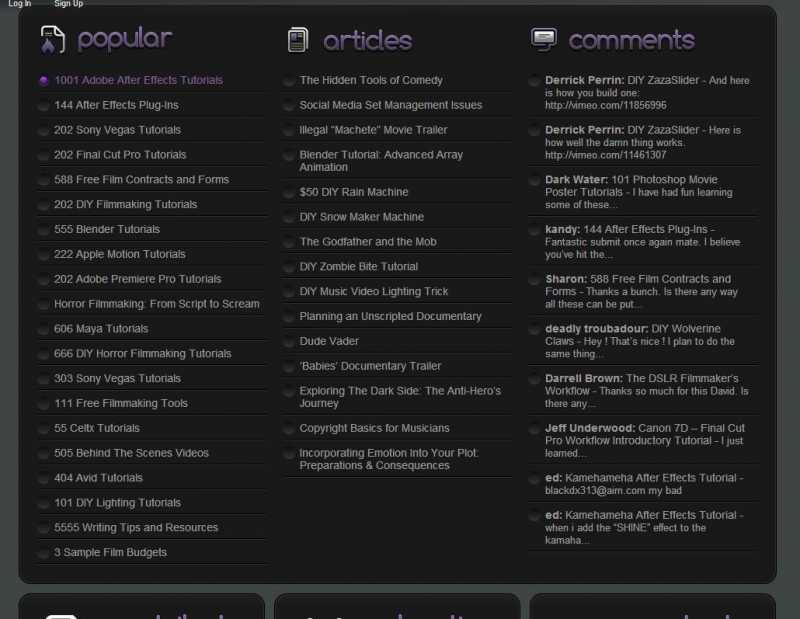
Task: Open DIY Music Video Lighting Trick
Action: click(x=373, y=292)
